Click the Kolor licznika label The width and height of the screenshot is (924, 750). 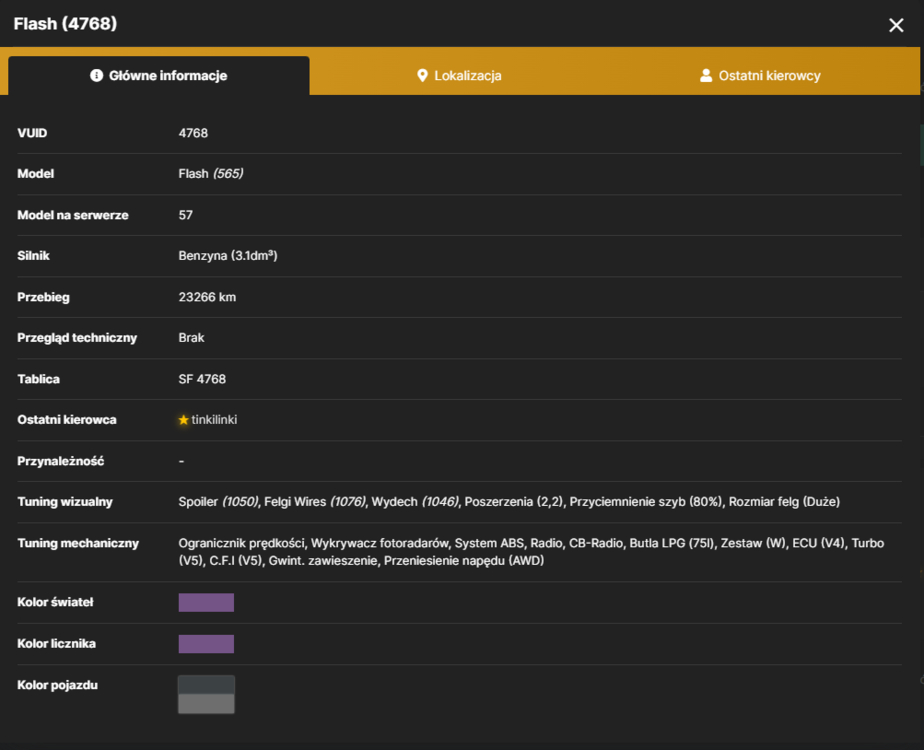(57, 643)
